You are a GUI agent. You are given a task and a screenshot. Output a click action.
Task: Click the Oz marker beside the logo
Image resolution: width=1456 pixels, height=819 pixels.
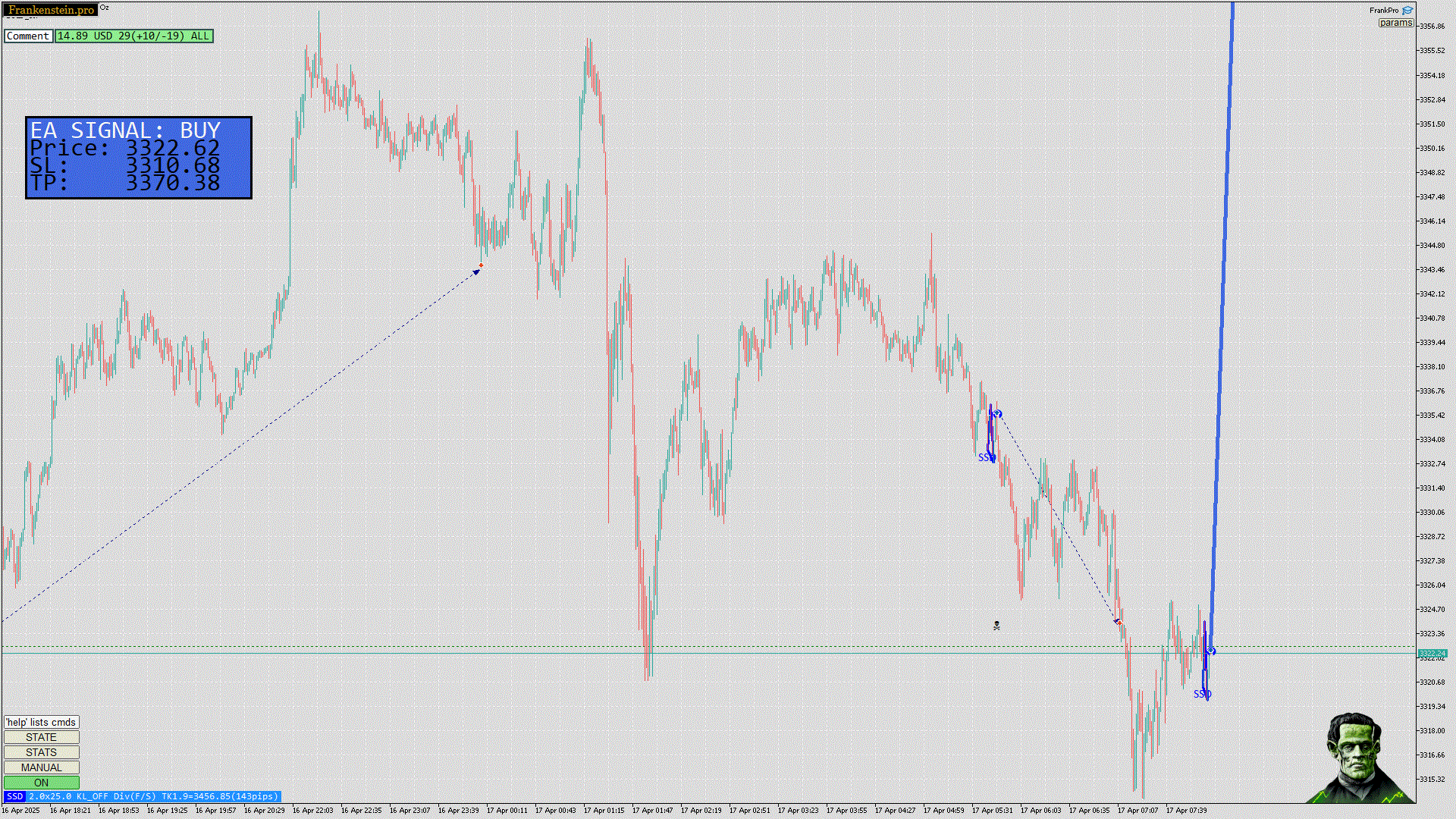(105, 8)
